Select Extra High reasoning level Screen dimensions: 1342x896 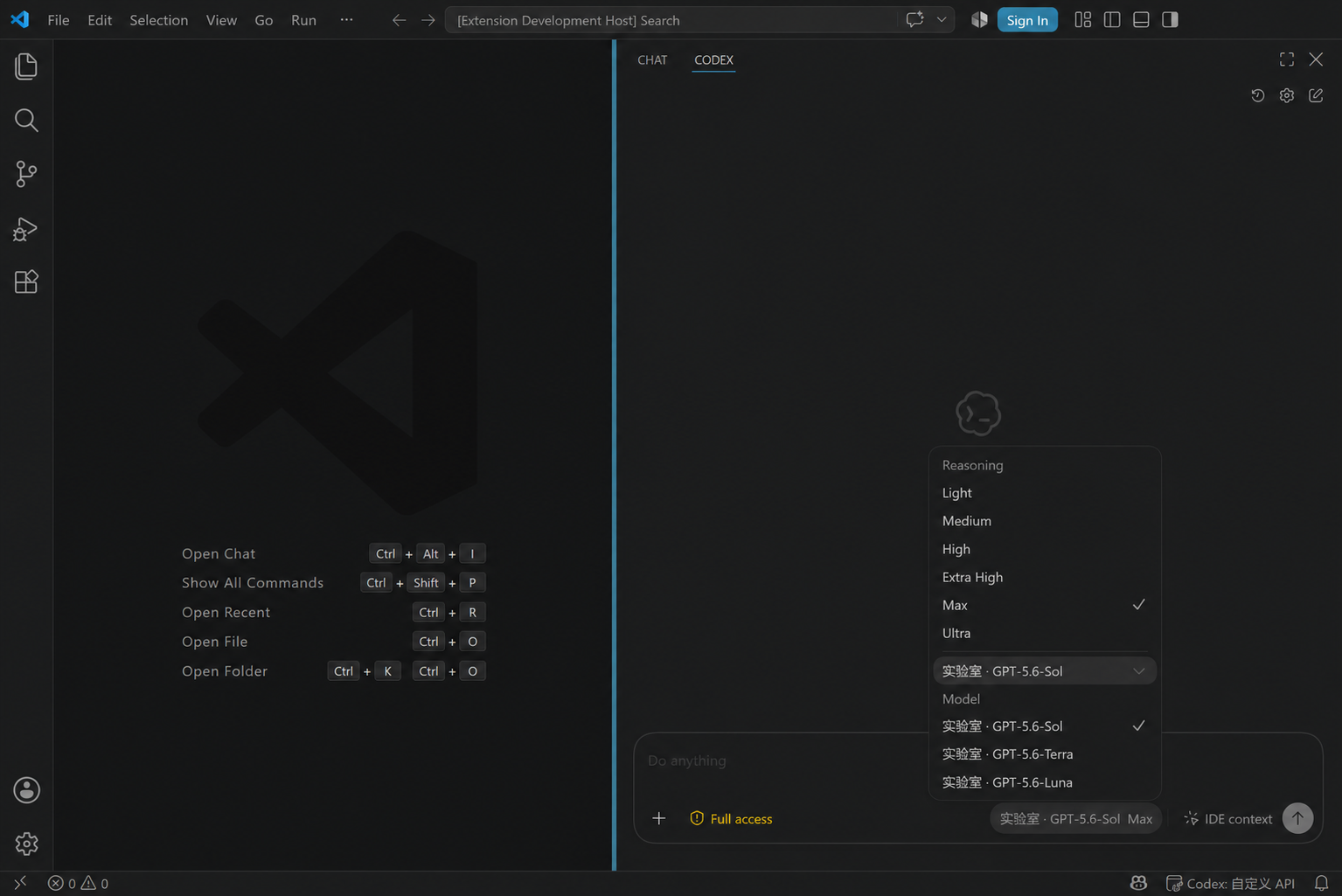tap(1045, 577)
